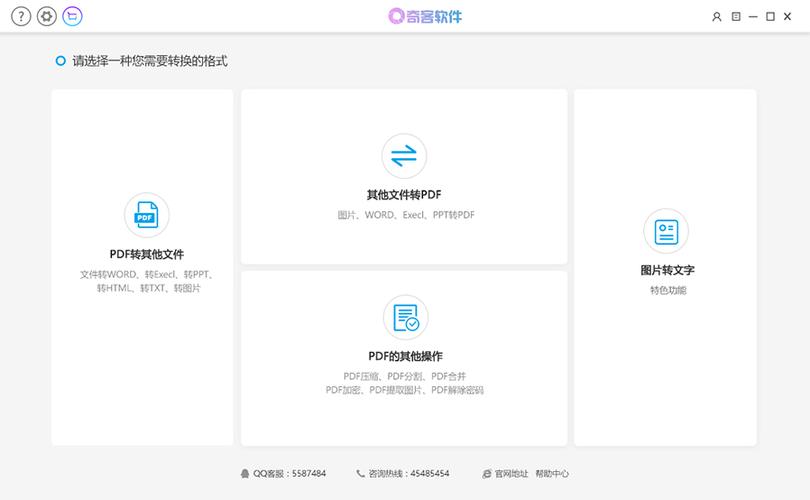The height and width of the screenshot is (500, 810).
Task: Click 请选择一种您需要转换的格式 heading
Action: 150,61
